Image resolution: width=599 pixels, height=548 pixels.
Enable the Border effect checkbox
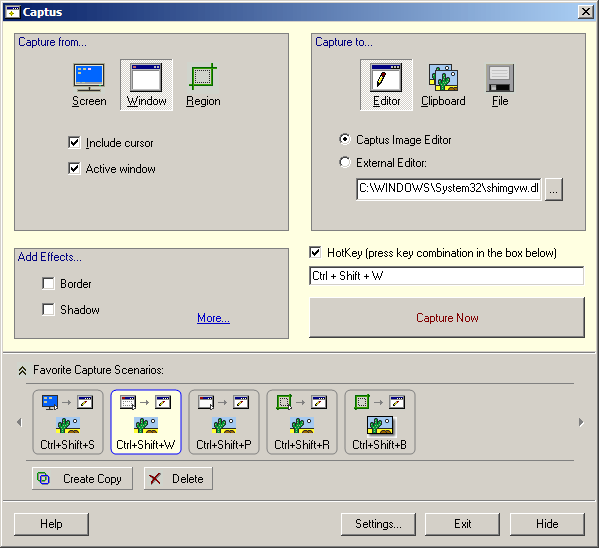(x=48, y=284)
